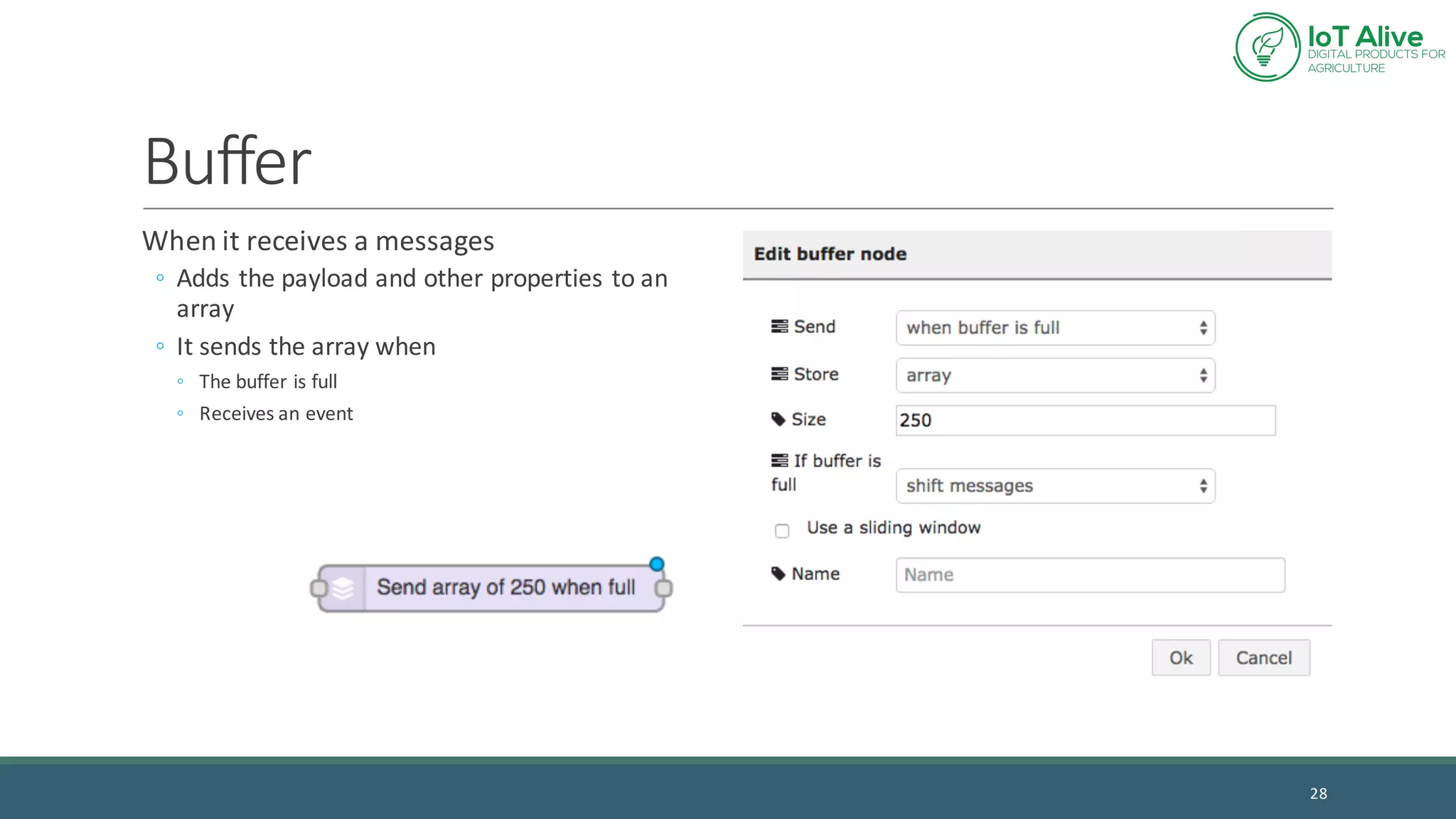Select the Send array of 250 when full node
The image size is (1456, 819).
[506, 588]
